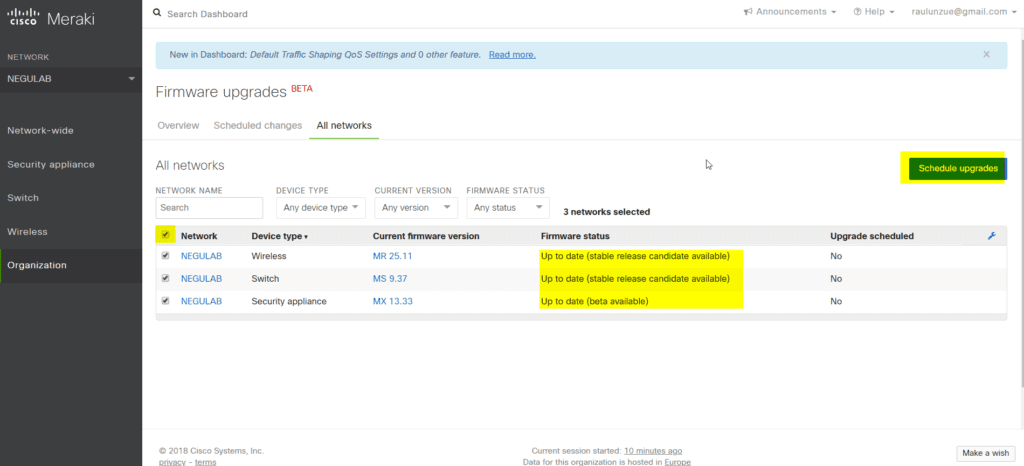The height and width of the screenshot is (466, 1024).
Task: Click the Announcements megaphone icon
Action: (748, 12)
